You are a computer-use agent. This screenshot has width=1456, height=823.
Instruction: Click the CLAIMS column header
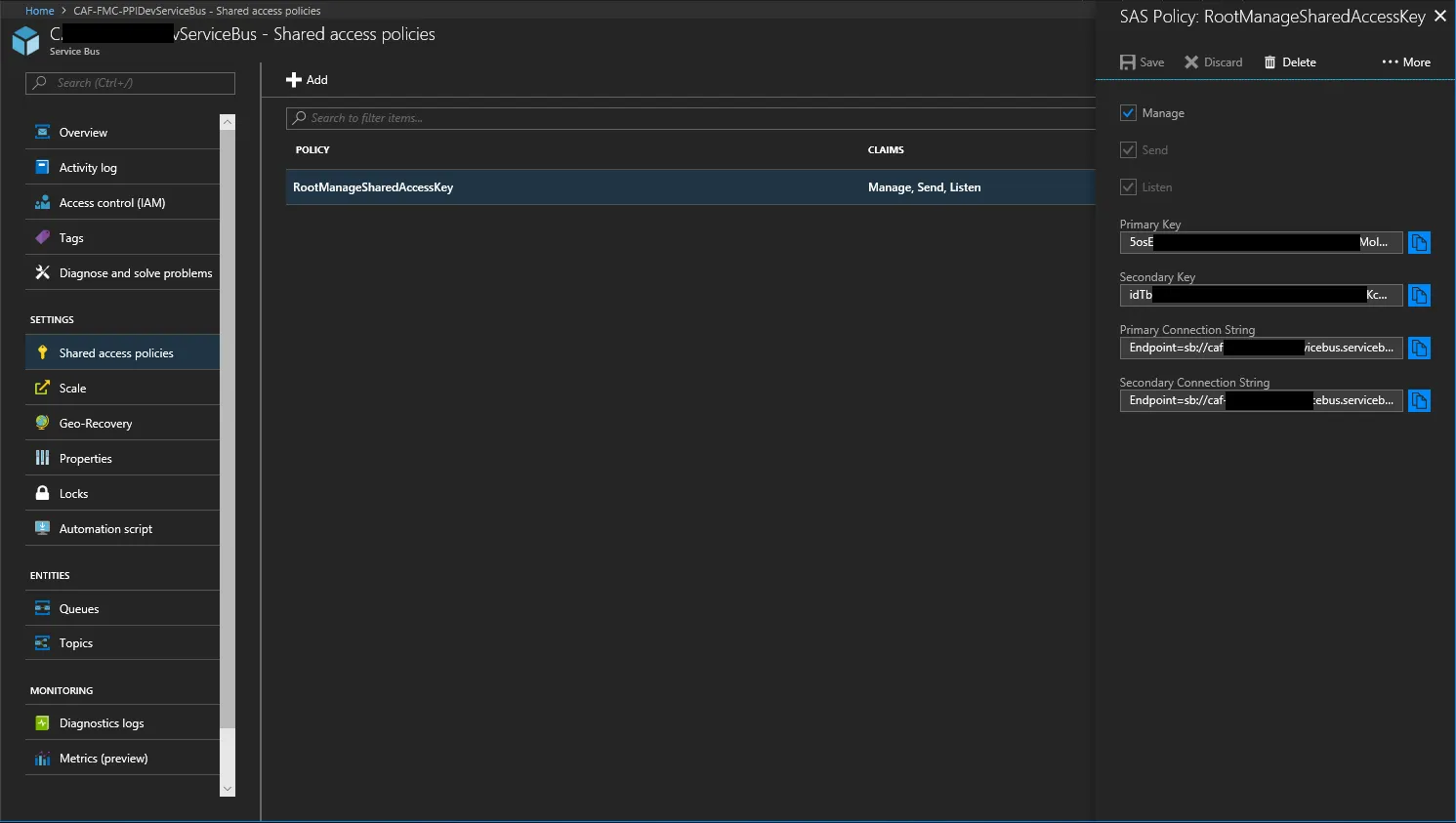coord(886,149)
